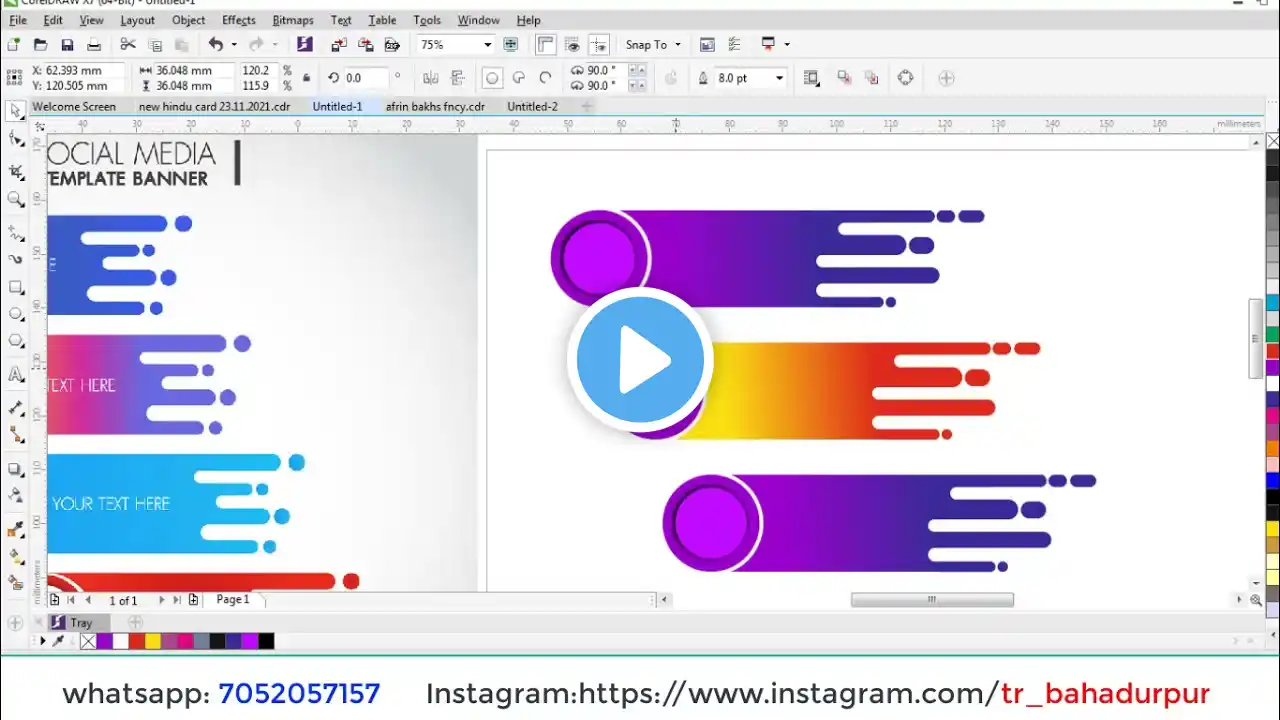1280x720 pixels.
Task: Open the outline width 8.0 pt dropdown
Action: click(x=779, y=78)
